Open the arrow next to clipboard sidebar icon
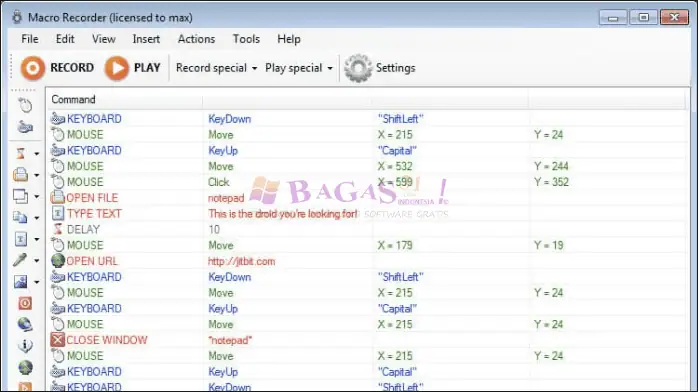Viewport: 698px width, 392px height. (37, 218)
